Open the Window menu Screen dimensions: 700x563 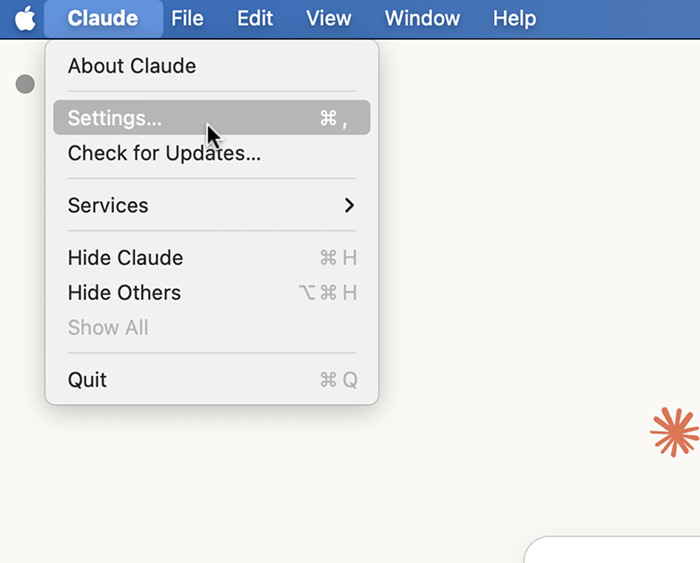tap(422, 19)
